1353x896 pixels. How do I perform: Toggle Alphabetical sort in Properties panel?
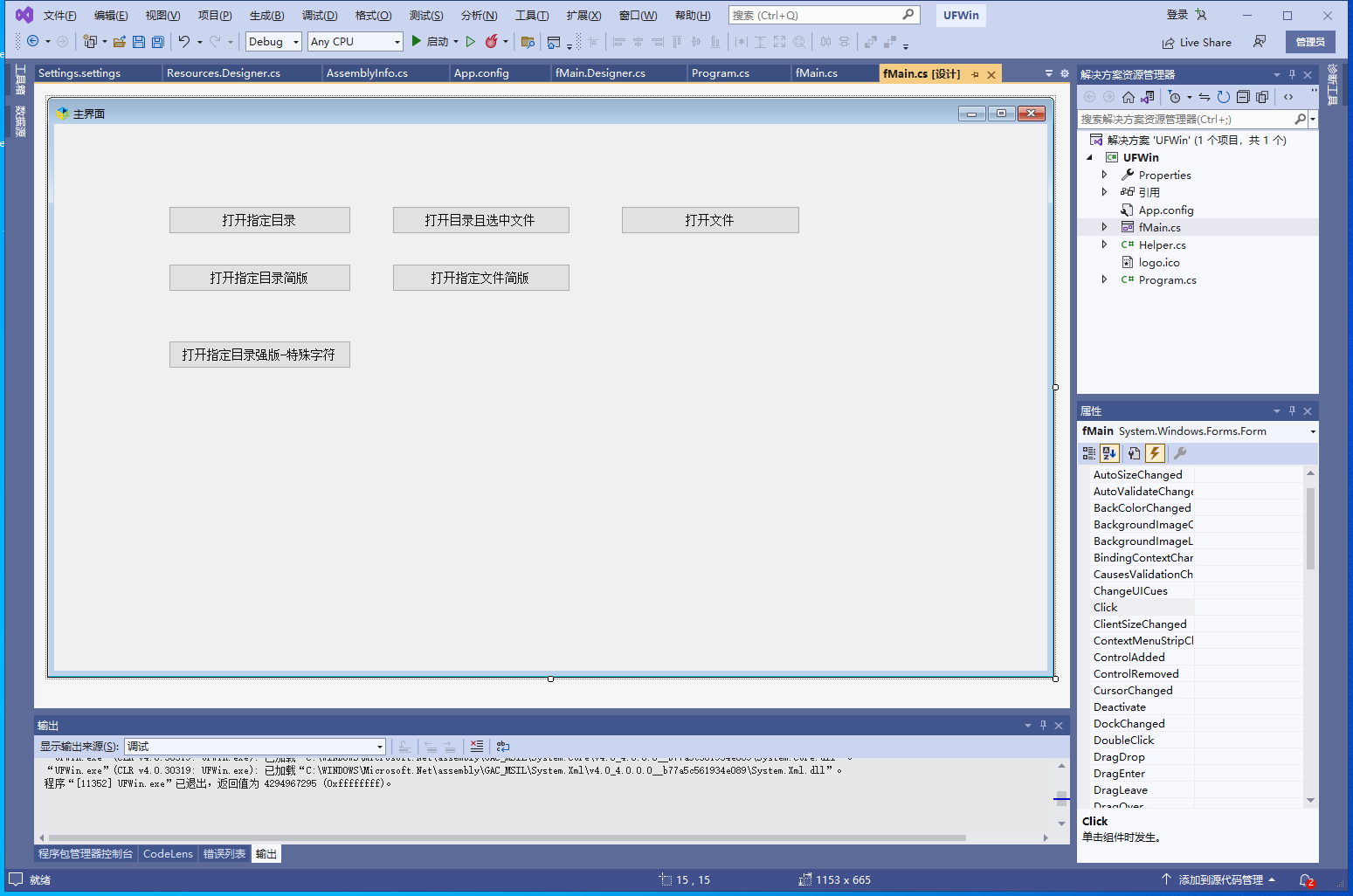(1109, 453)
